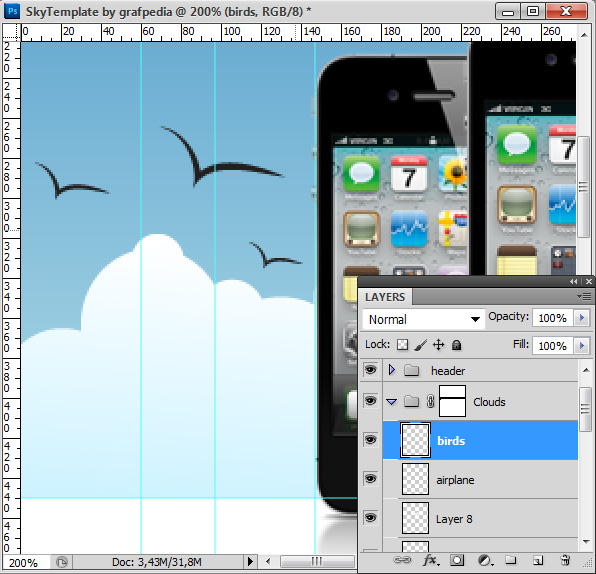Click the ruler origin corner
Image resolution: width=596 pixels, height=574 pixels.
pos(11,32)
